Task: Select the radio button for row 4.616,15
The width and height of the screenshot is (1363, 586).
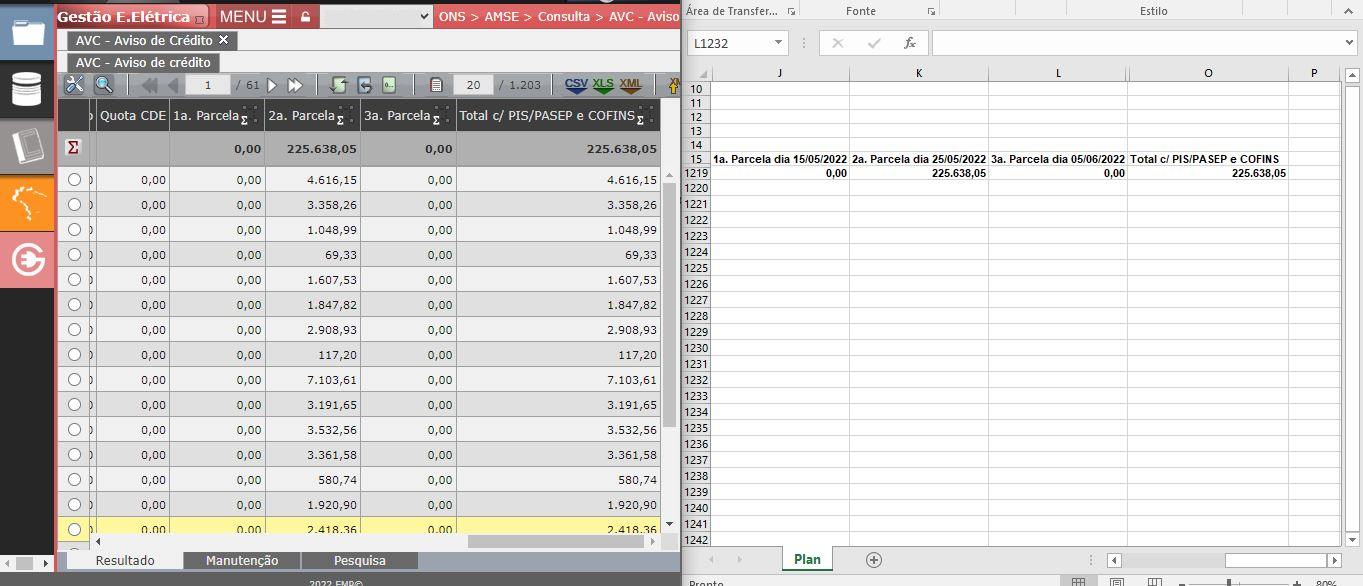Action: pyautogui.click(x=74, y=180)
